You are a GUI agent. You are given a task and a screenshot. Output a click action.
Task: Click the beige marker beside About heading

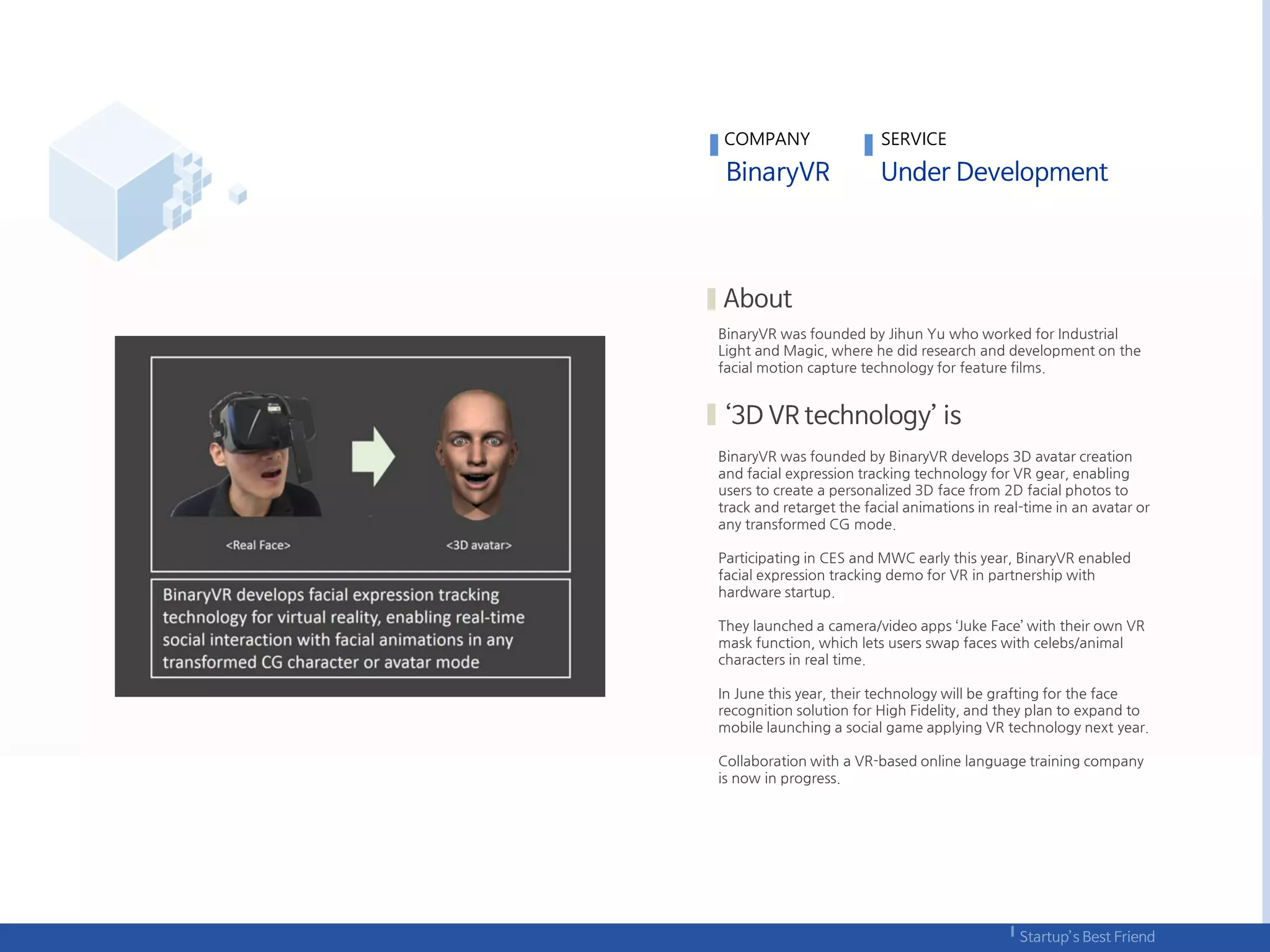click(711, 299)
